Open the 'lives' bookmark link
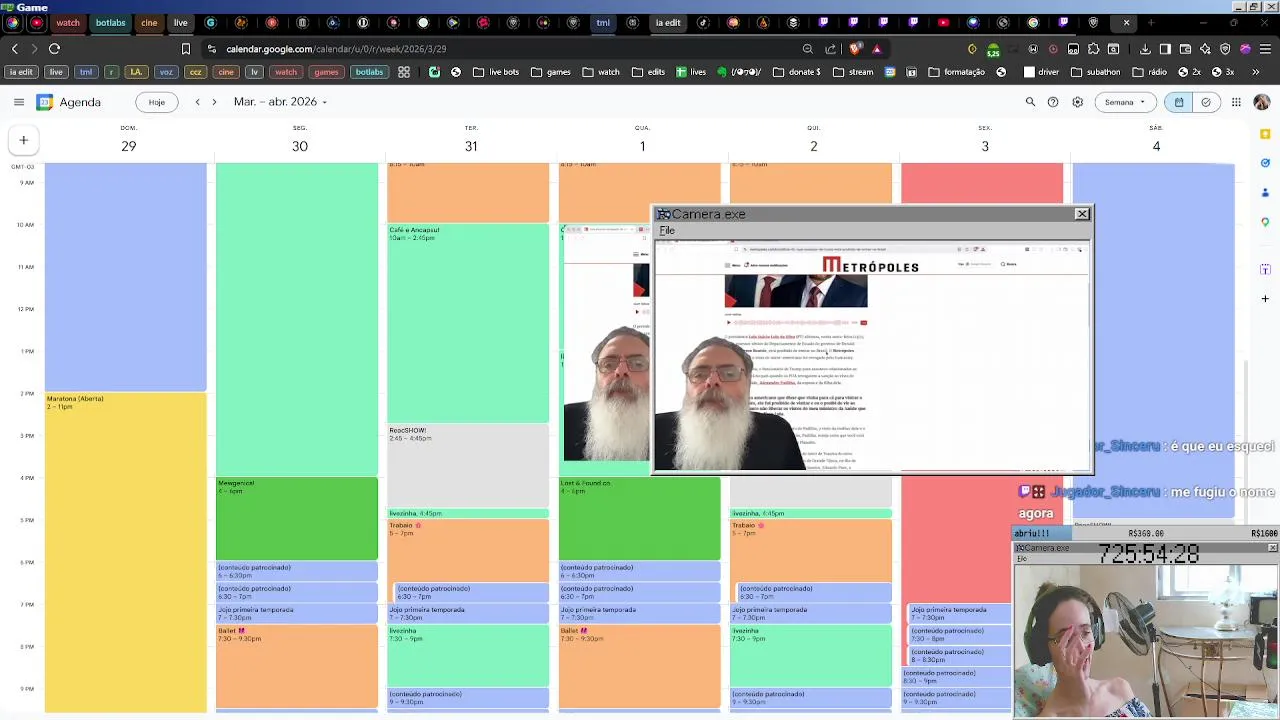1280x720 pixels. pos(691,72)
